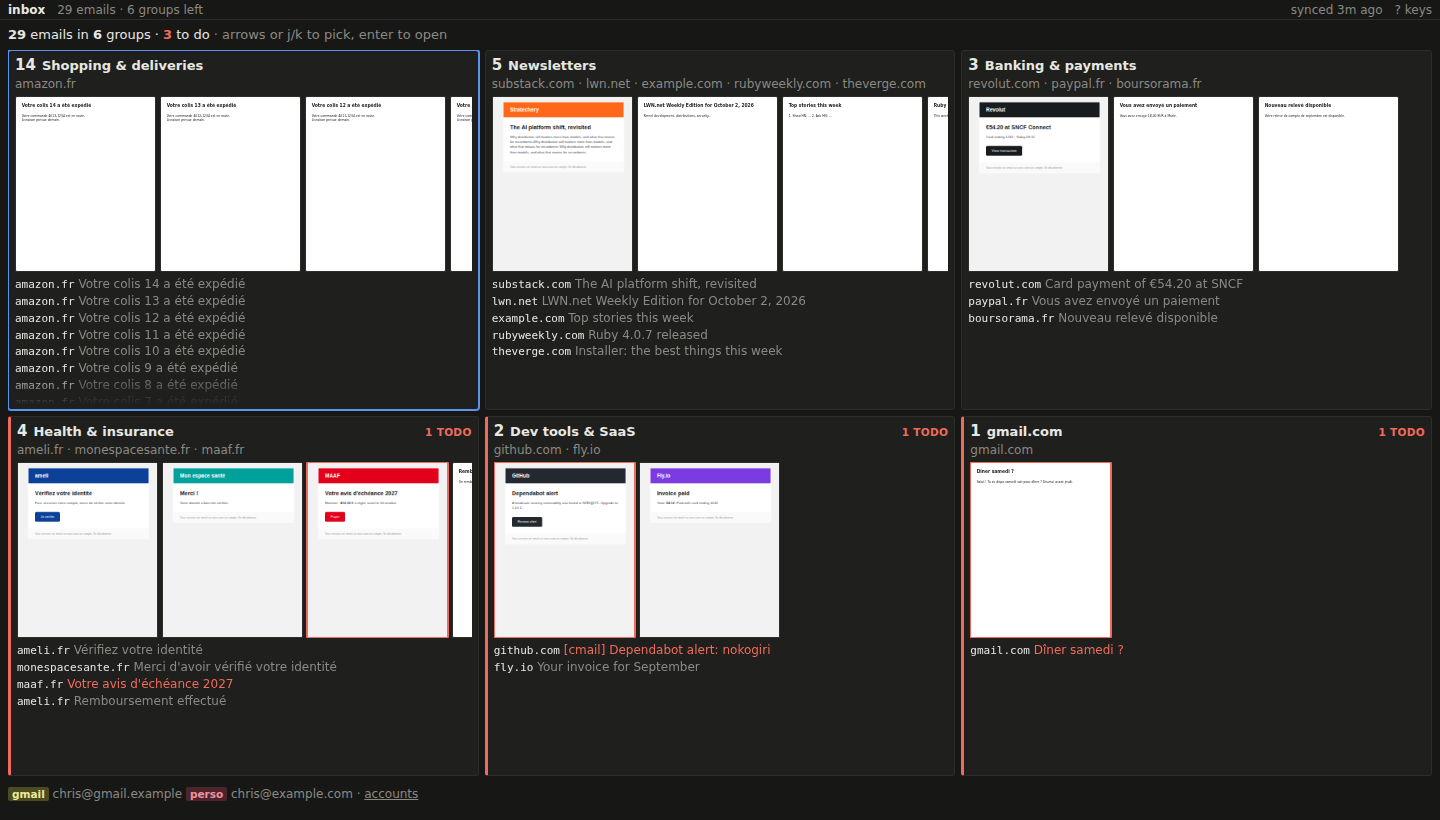Click the row 'Votre avis d'échéance 2027'

click(x=245, y=684)
